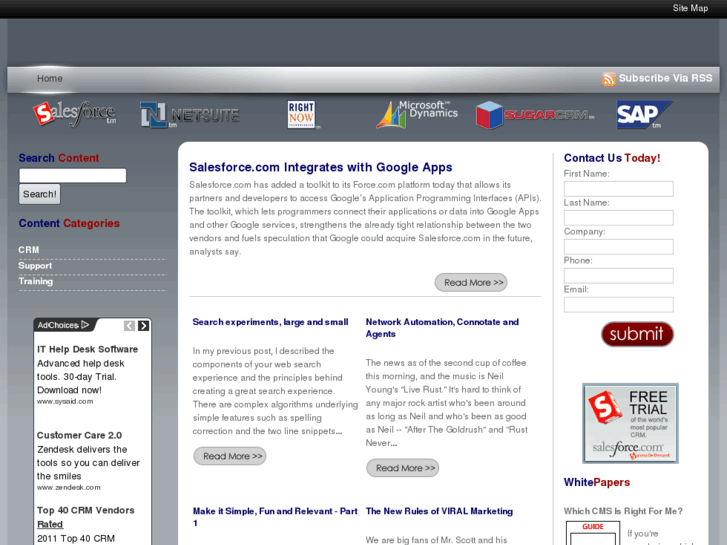Read More under Network Automation article
727x545 pixels.
[402, 468]
